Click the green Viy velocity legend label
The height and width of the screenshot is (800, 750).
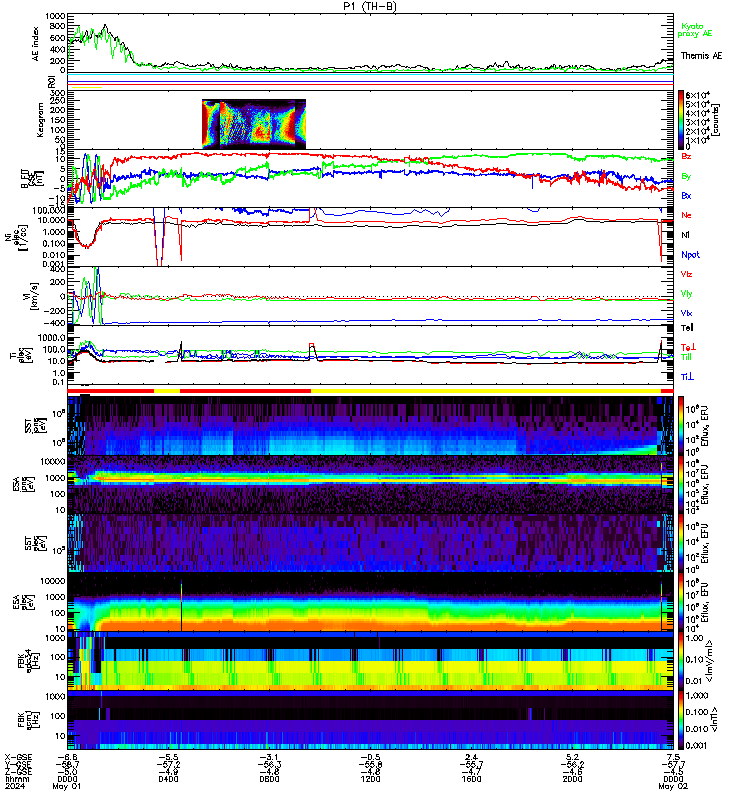pos(686,294)
